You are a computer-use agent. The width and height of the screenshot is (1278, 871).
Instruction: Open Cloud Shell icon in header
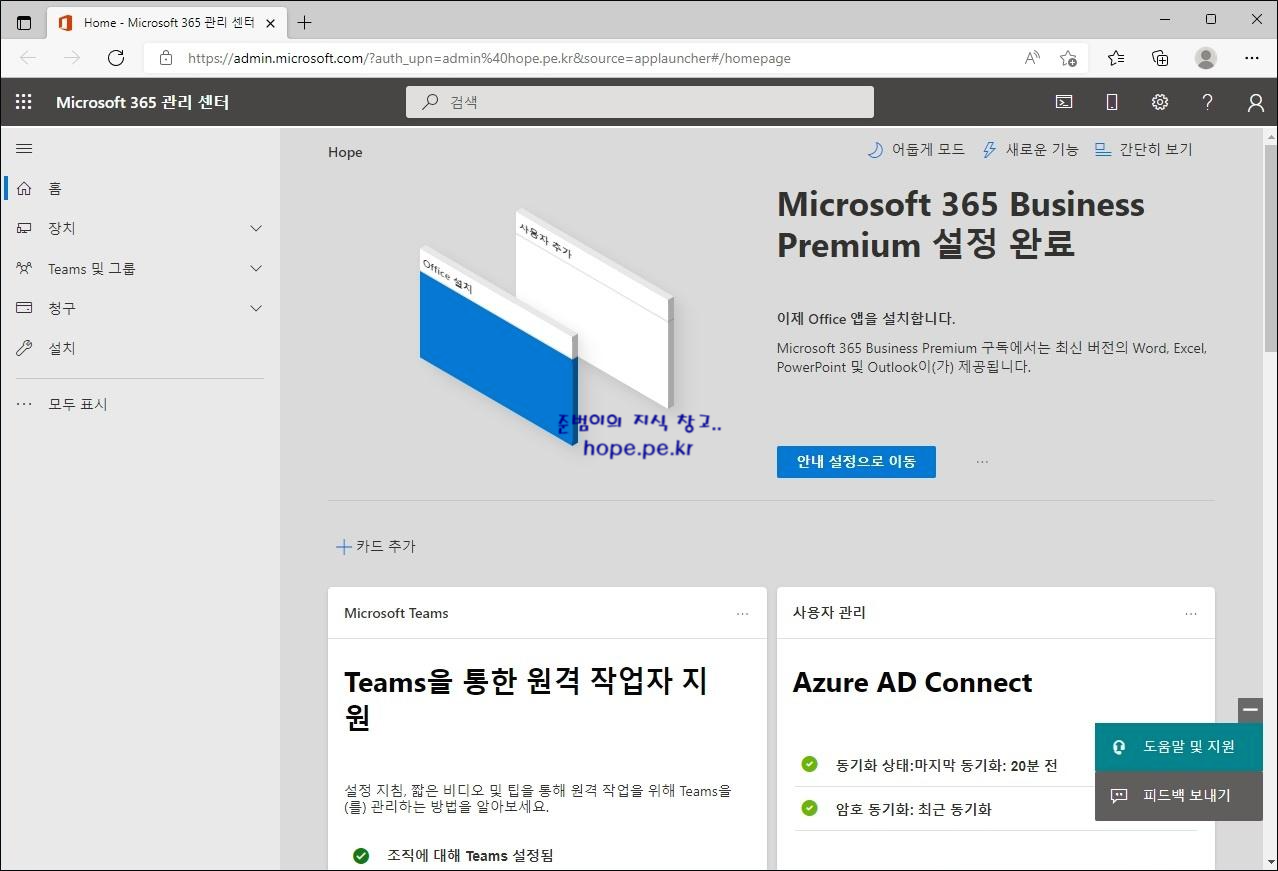pyautogui.click(x=1064, y=102)
